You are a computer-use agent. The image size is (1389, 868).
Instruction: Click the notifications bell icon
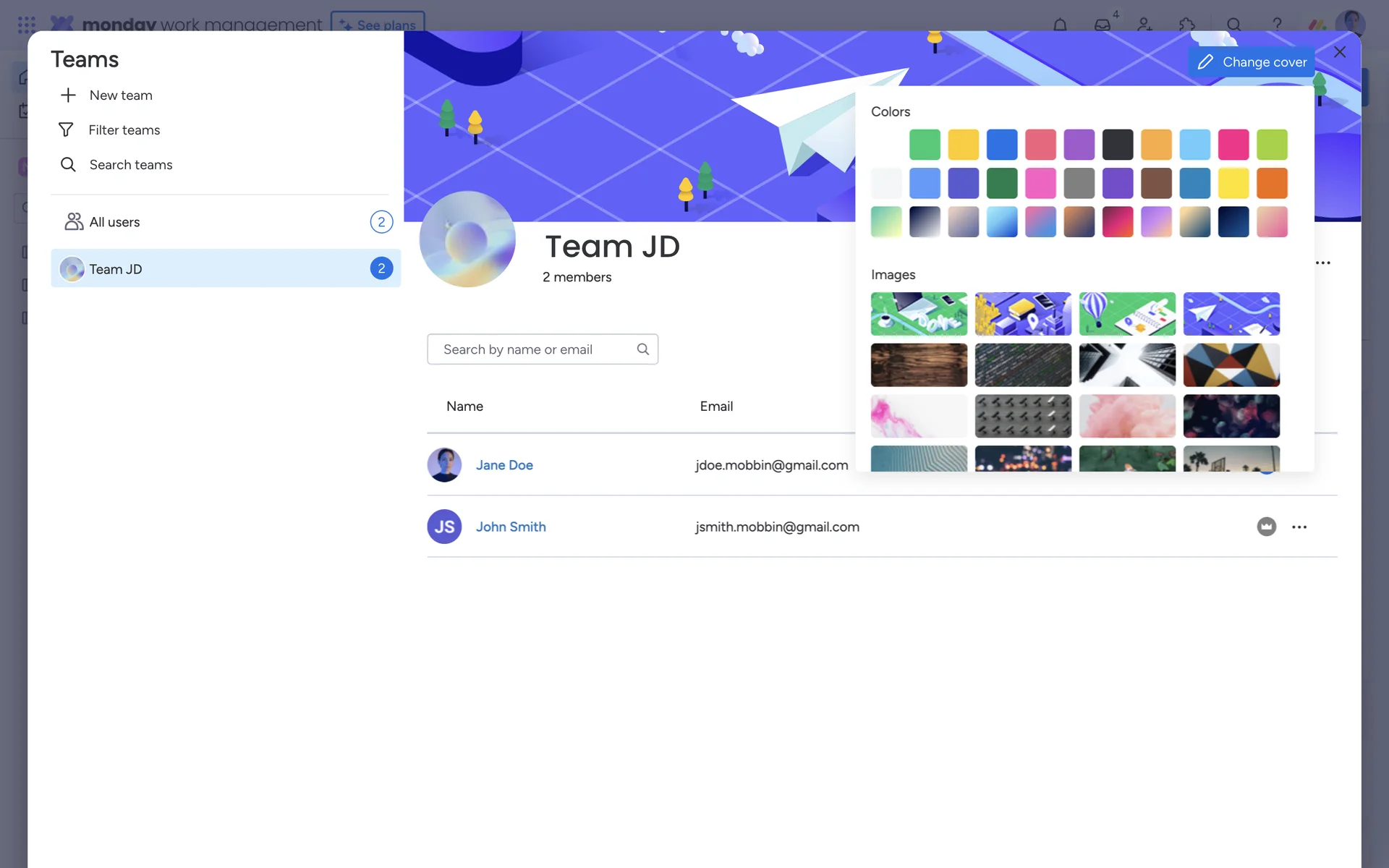pos(1060,25)
